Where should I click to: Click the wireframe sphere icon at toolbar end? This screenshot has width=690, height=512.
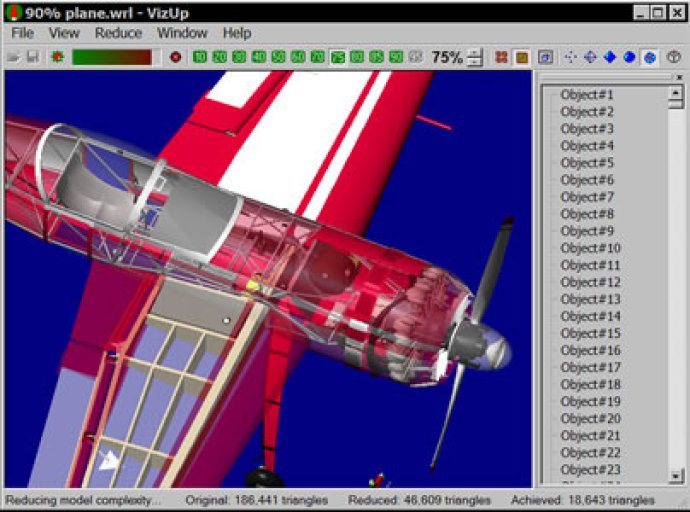tap(674, 57)
